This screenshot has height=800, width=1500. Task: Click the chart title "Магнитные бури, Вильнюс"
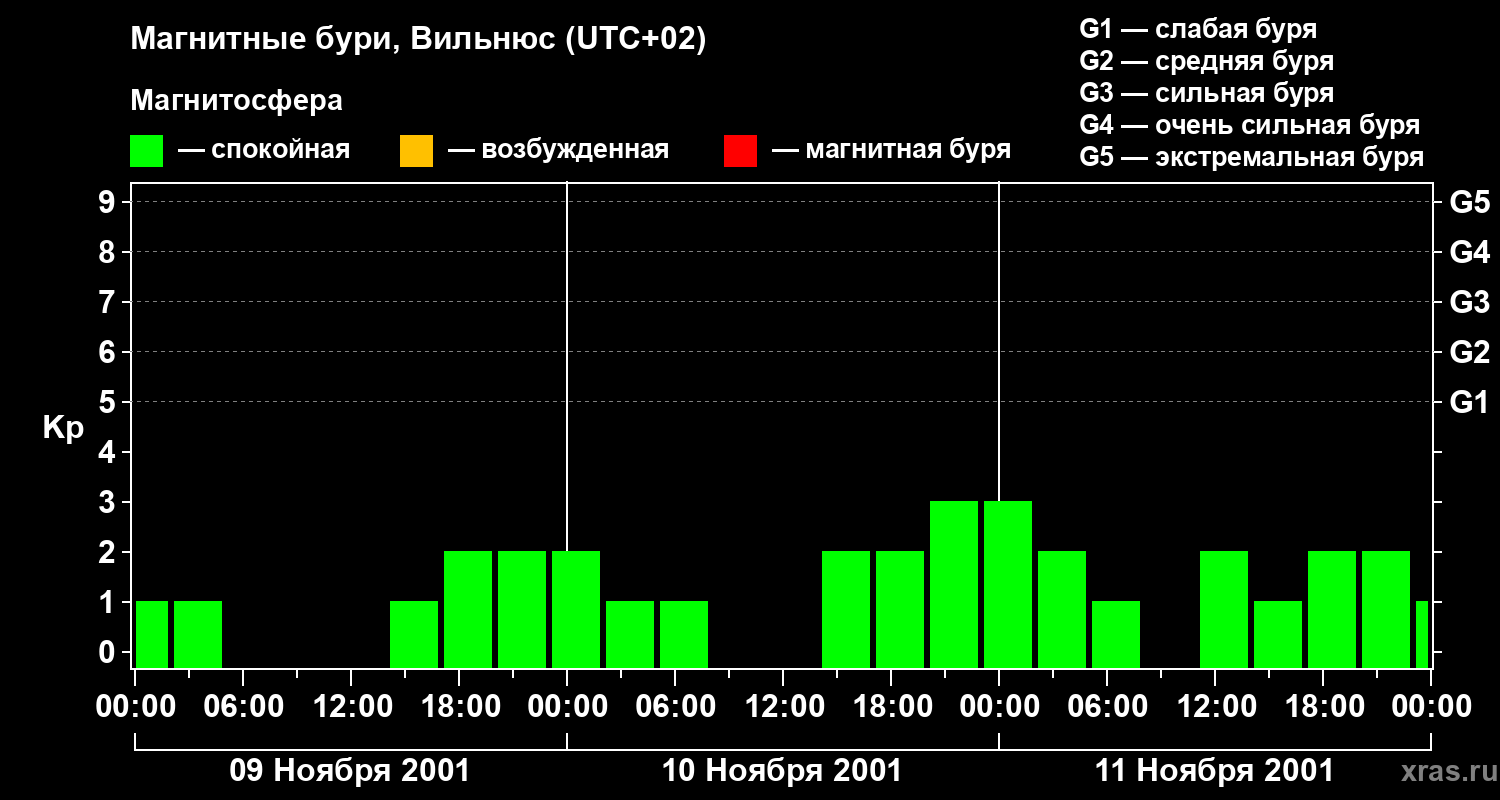pyautogui.click(x=418, y=40)
